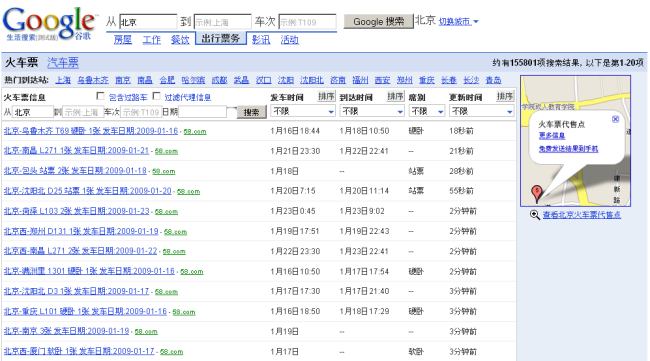
Task: Choose hot destination 南京
Action: pyautogui.click(x=123, y=80)
